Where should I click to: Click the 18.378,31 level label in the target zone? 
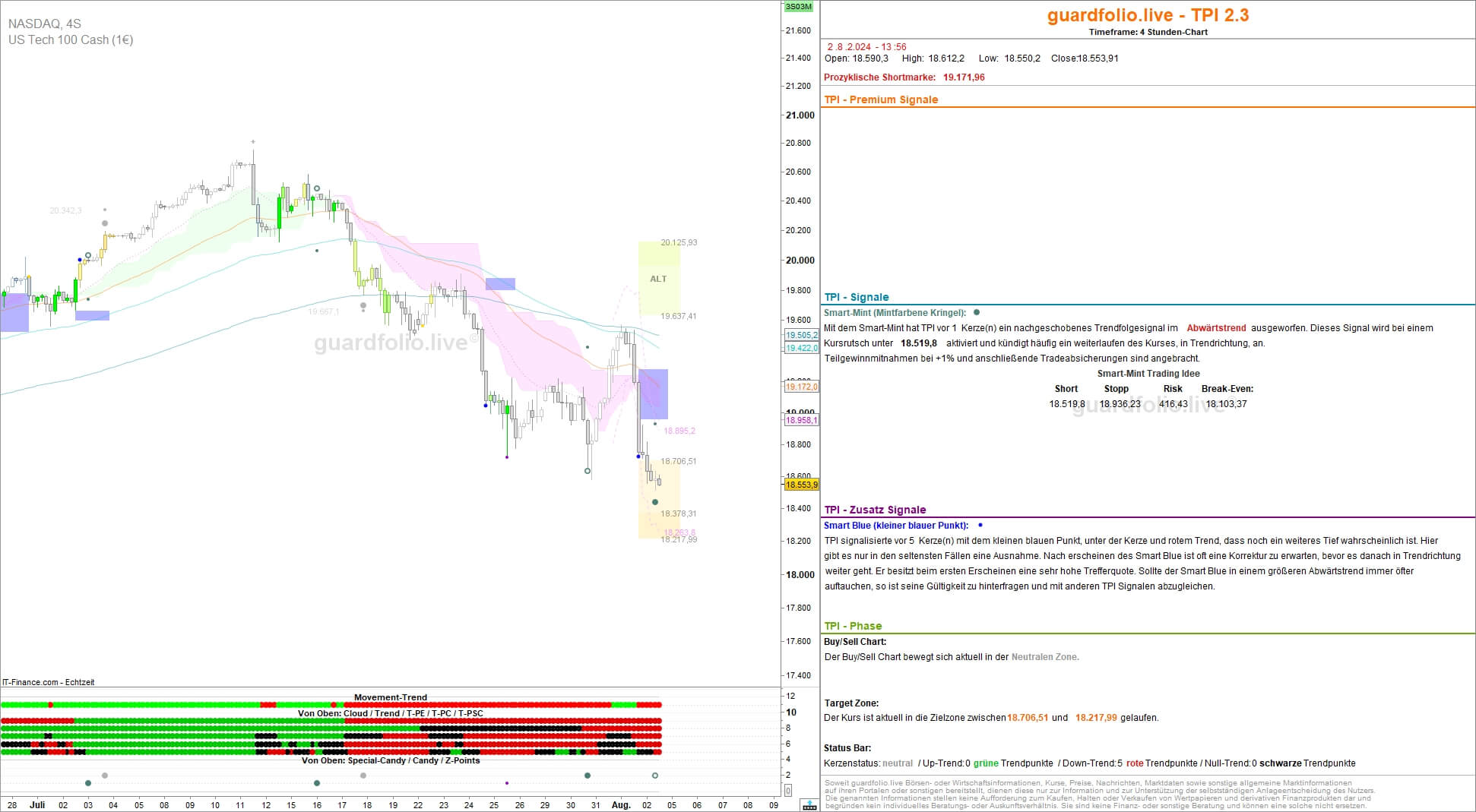pos(679,513)
